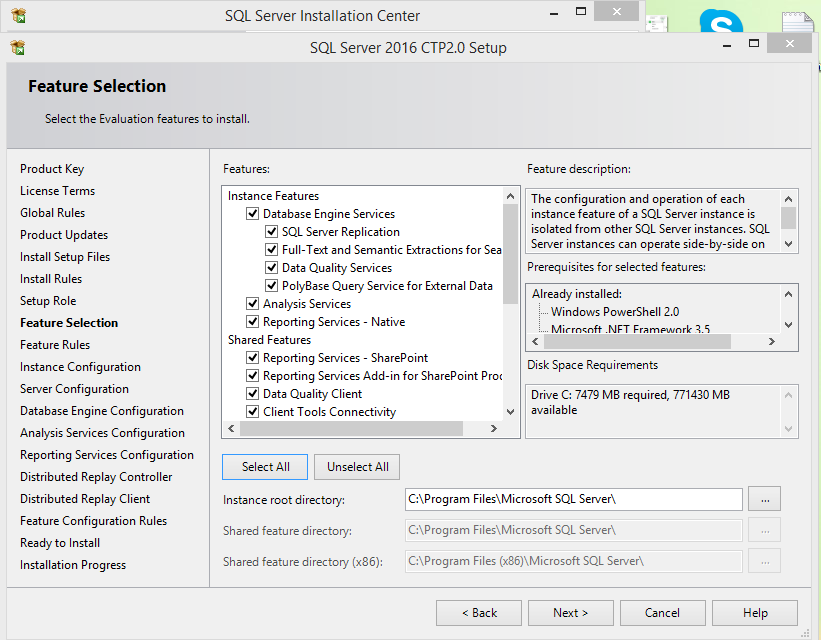This screenshot has height=640, width=821.
Task: Click the Select All button
Action: 264,466
